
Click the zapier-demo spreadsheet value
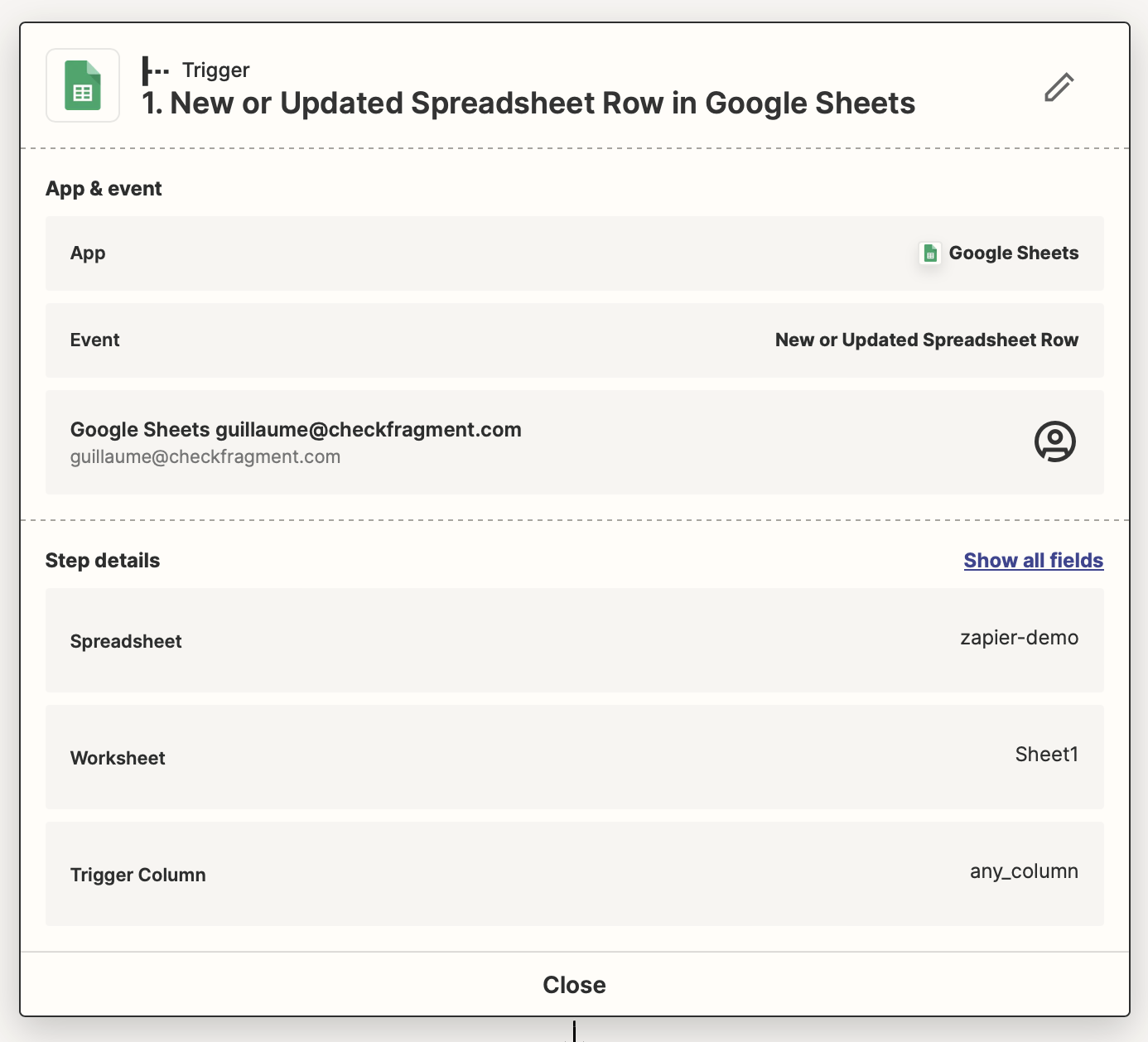click(x=1019, y=638)
